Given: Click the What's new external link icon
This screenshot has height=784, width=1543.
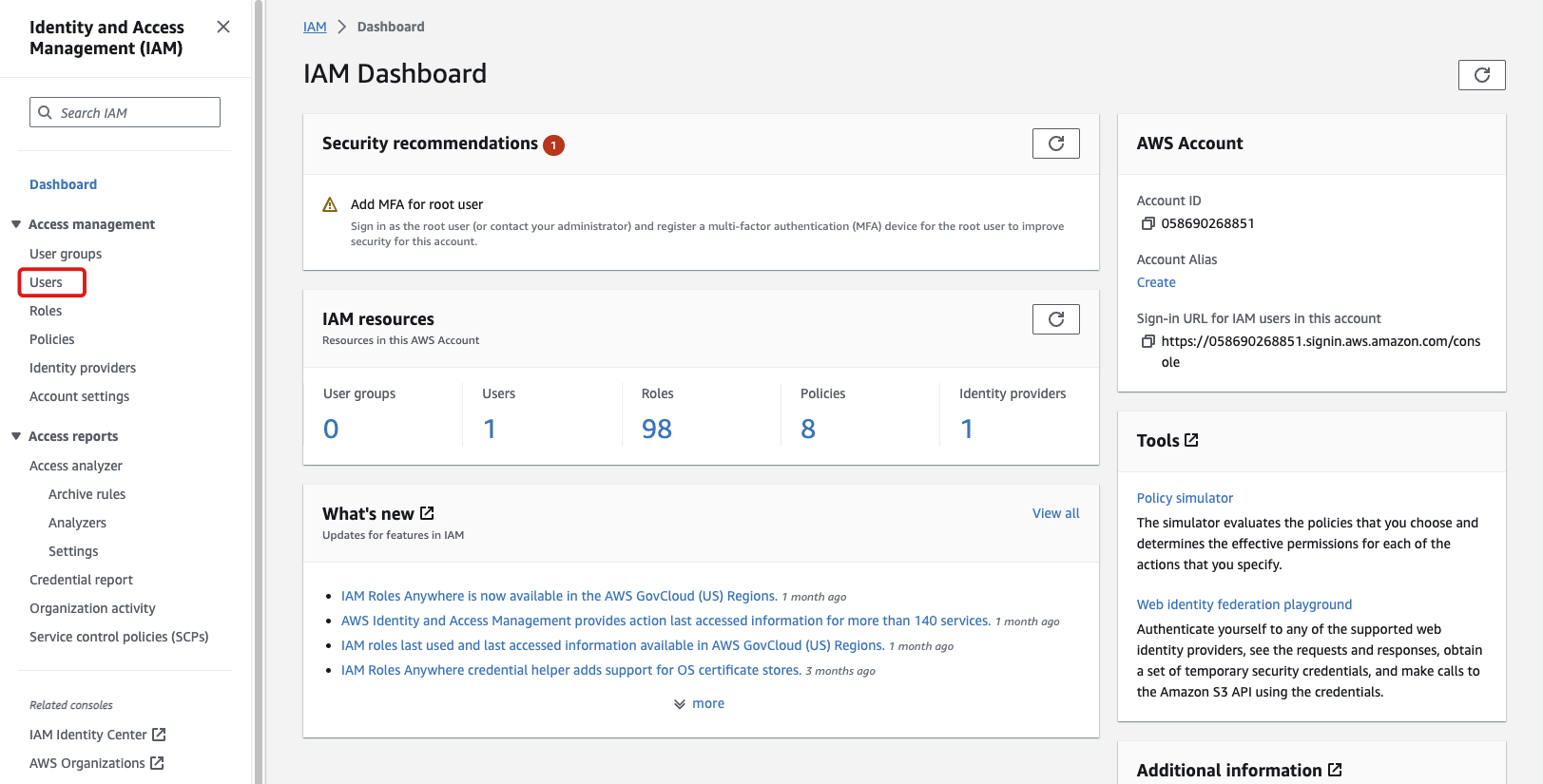Looking at the screenshot, I should [427, 513].
